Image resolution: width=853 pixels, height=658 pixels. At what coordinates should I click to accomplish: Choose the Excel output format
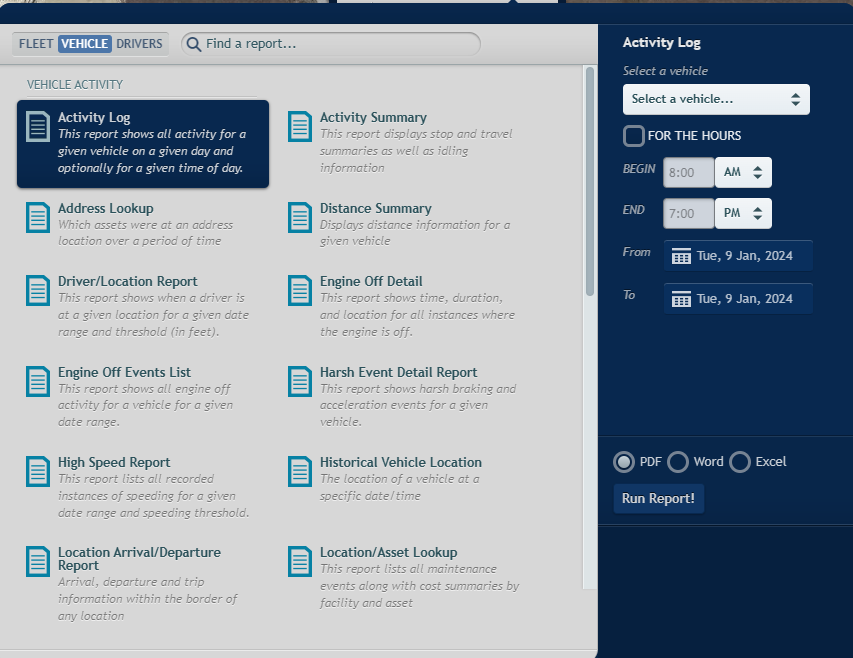click(x=740, y=462)
